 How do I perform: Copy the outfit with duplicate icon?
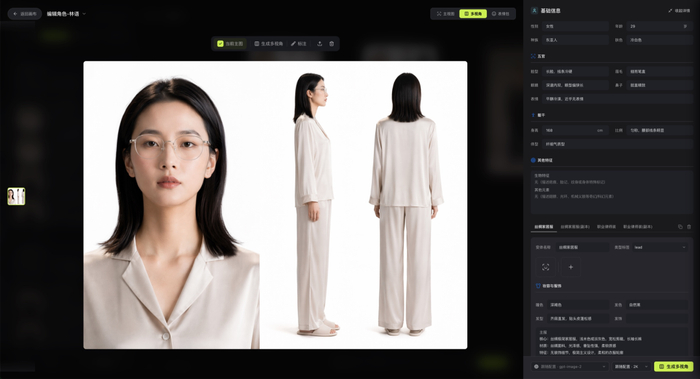point(680,227)
